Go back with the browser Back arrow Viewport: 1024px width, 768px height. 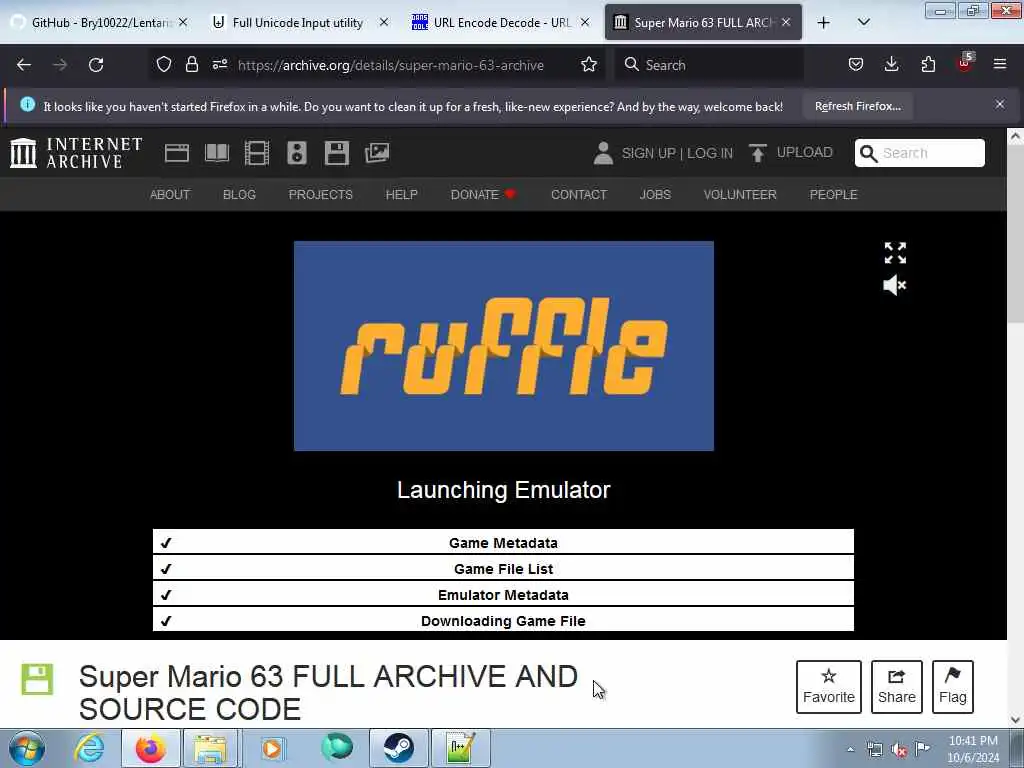24,65
